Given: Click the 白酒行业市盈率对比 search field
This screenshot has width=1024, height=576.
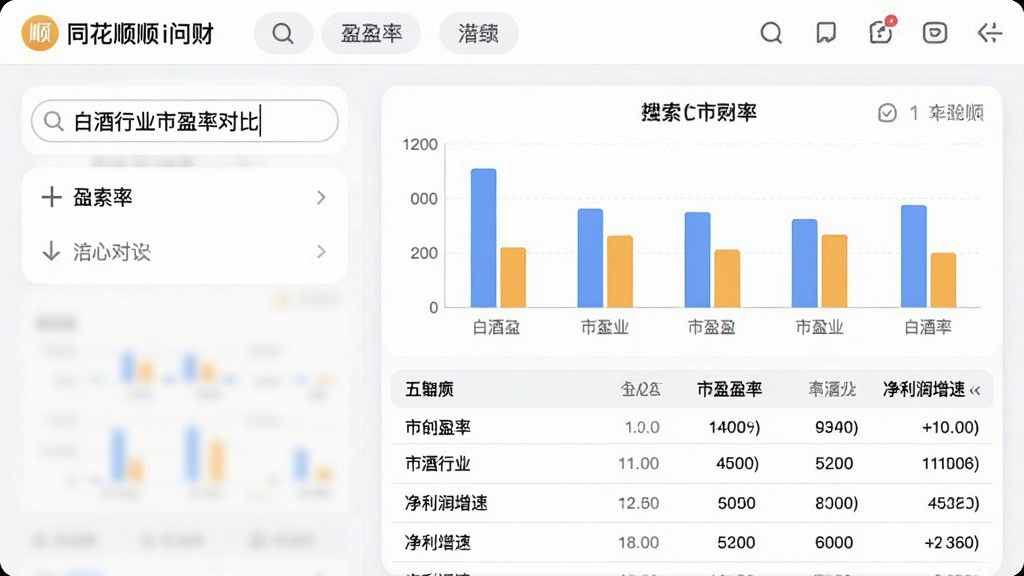Looking at the screenshot, I should coord(185,121).
